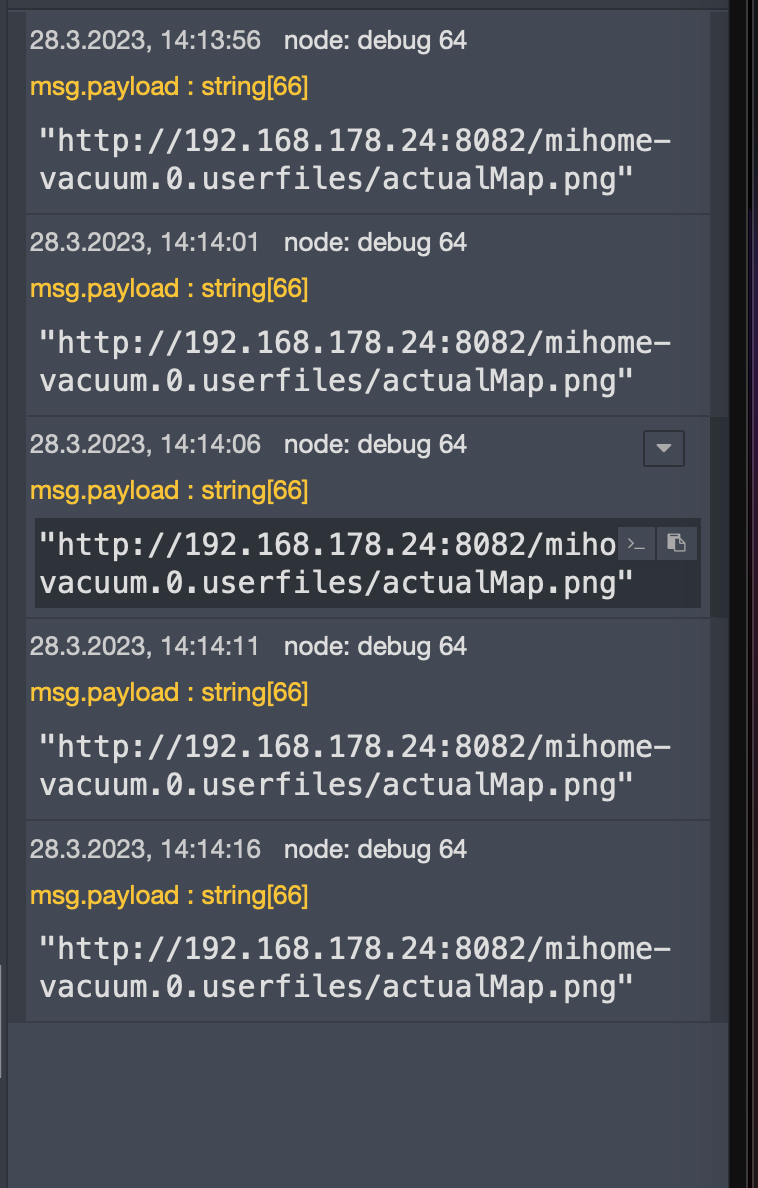Select msg.payload label of 14:14:01 message
This screenshot has width=758, height=1188.
point(169,289)
